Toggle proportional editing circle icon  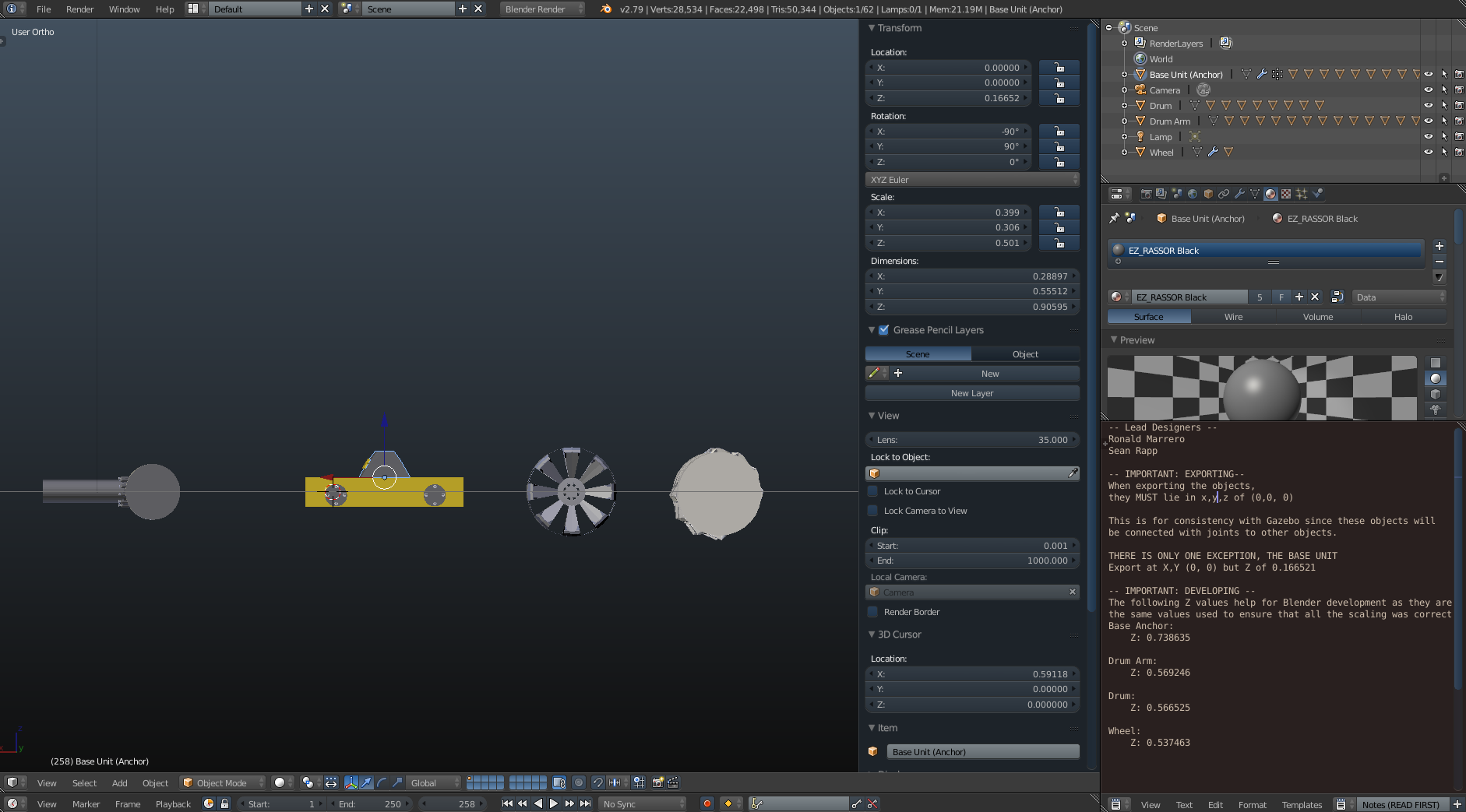(x=579, y=782)
